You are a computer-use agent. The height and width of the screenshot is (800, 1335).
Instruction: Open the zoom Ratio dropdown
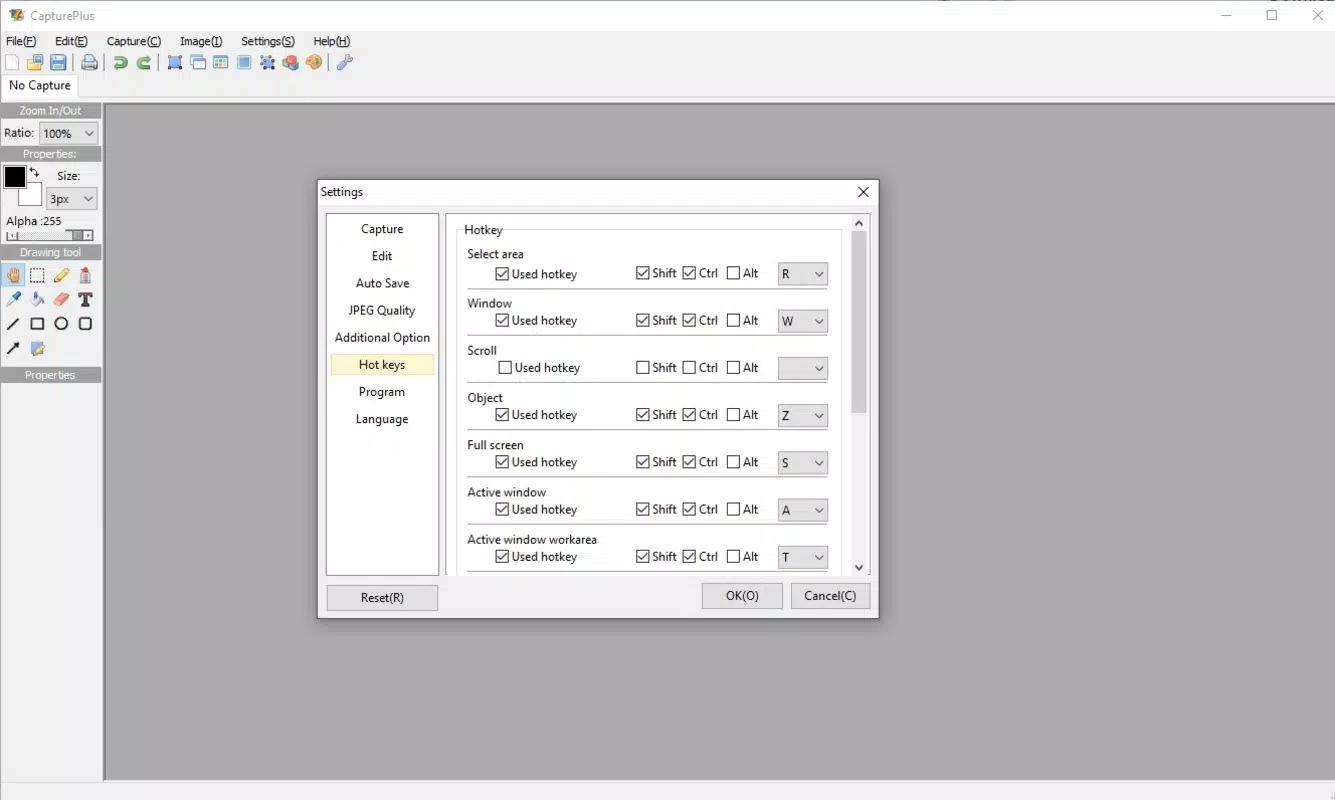pos(68,133)
